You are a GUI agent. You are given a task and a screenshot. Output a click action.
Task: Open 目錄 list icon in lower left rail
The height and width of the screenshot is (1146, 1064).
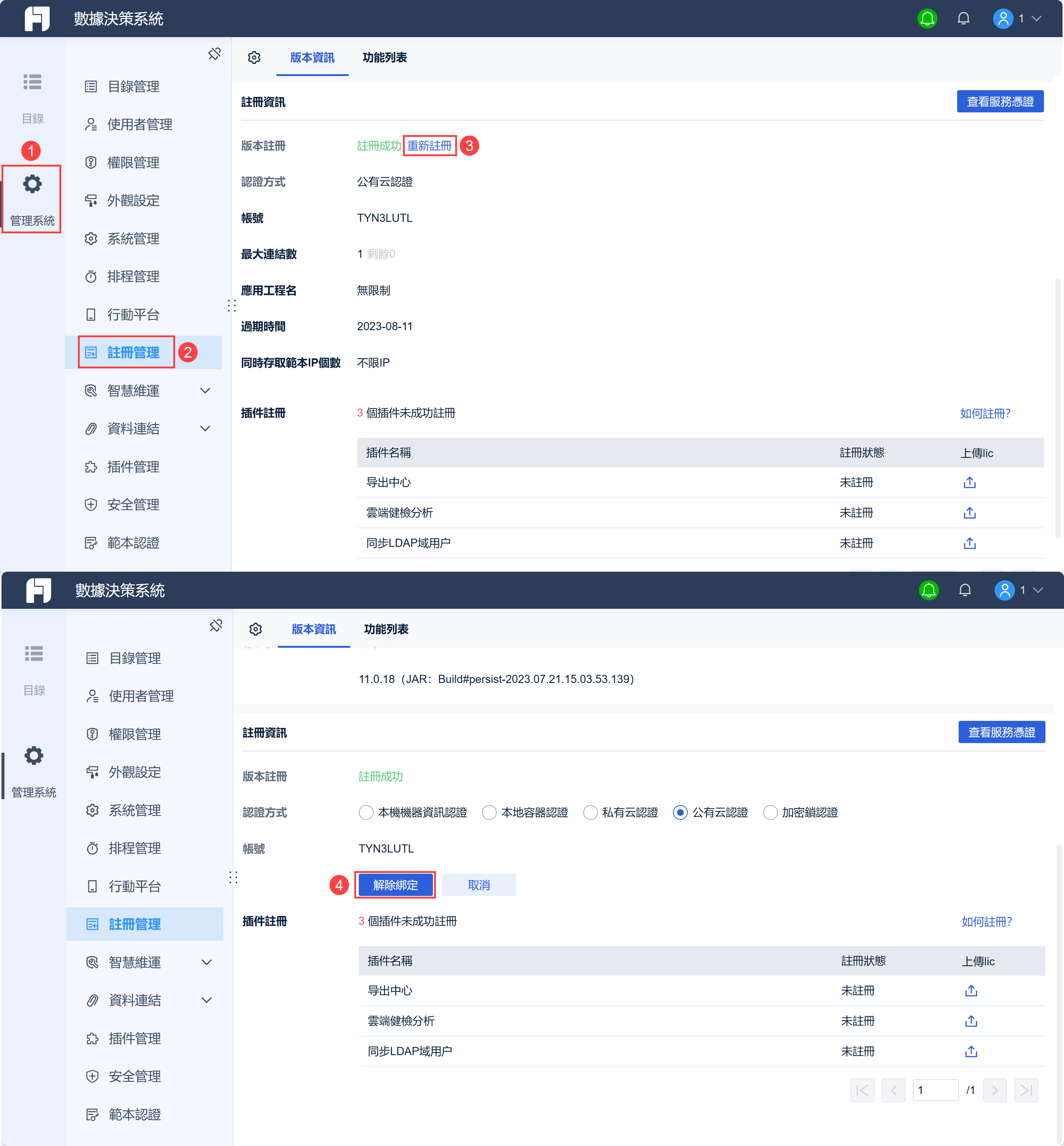pyautogui.click(x=34, y=654)
